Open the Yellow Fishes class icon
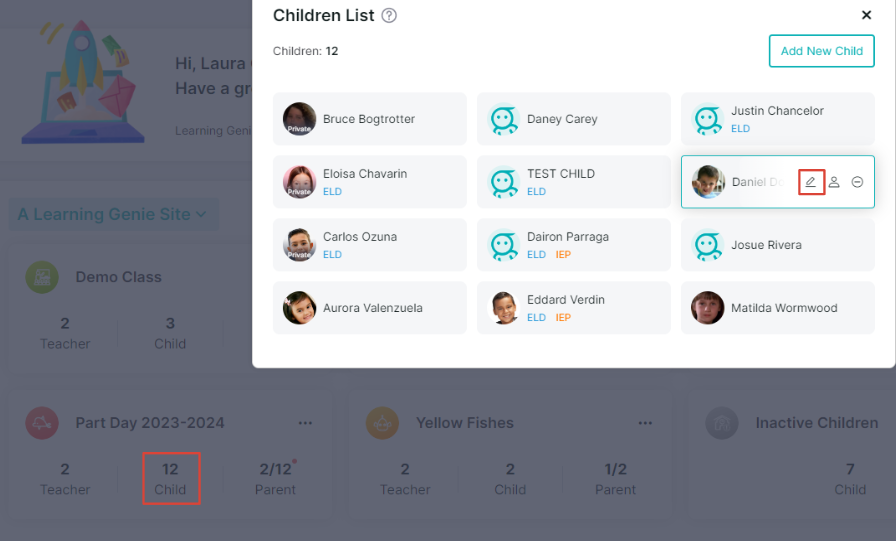Image resolution: width=896 pixels, height=541 pixels. pos(382,423)
